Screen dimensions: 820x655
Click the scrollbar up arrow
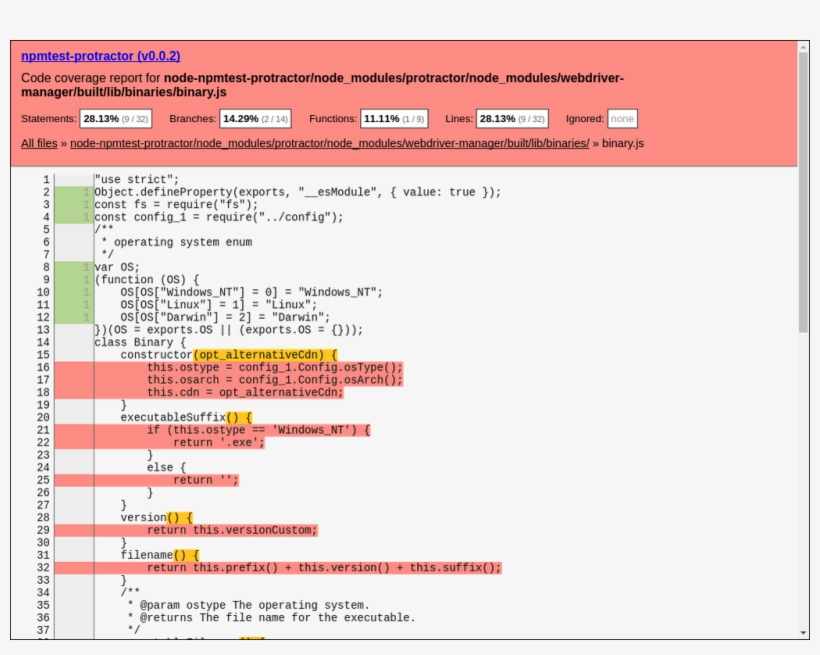(803, 46)
